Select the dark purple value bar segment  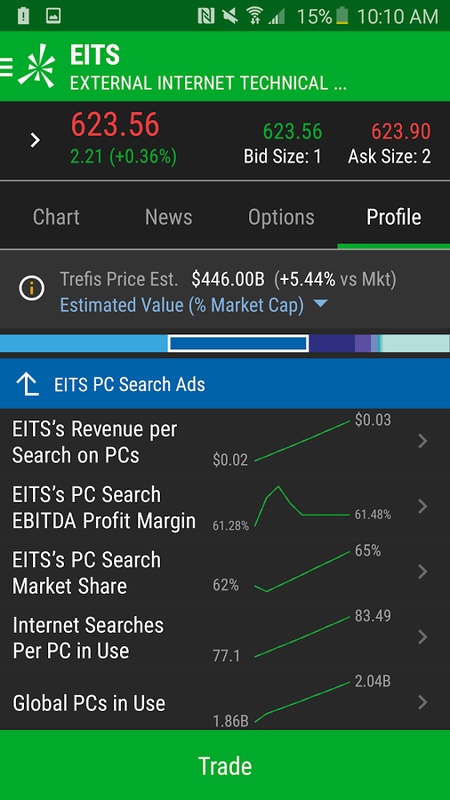pos(332,343)
